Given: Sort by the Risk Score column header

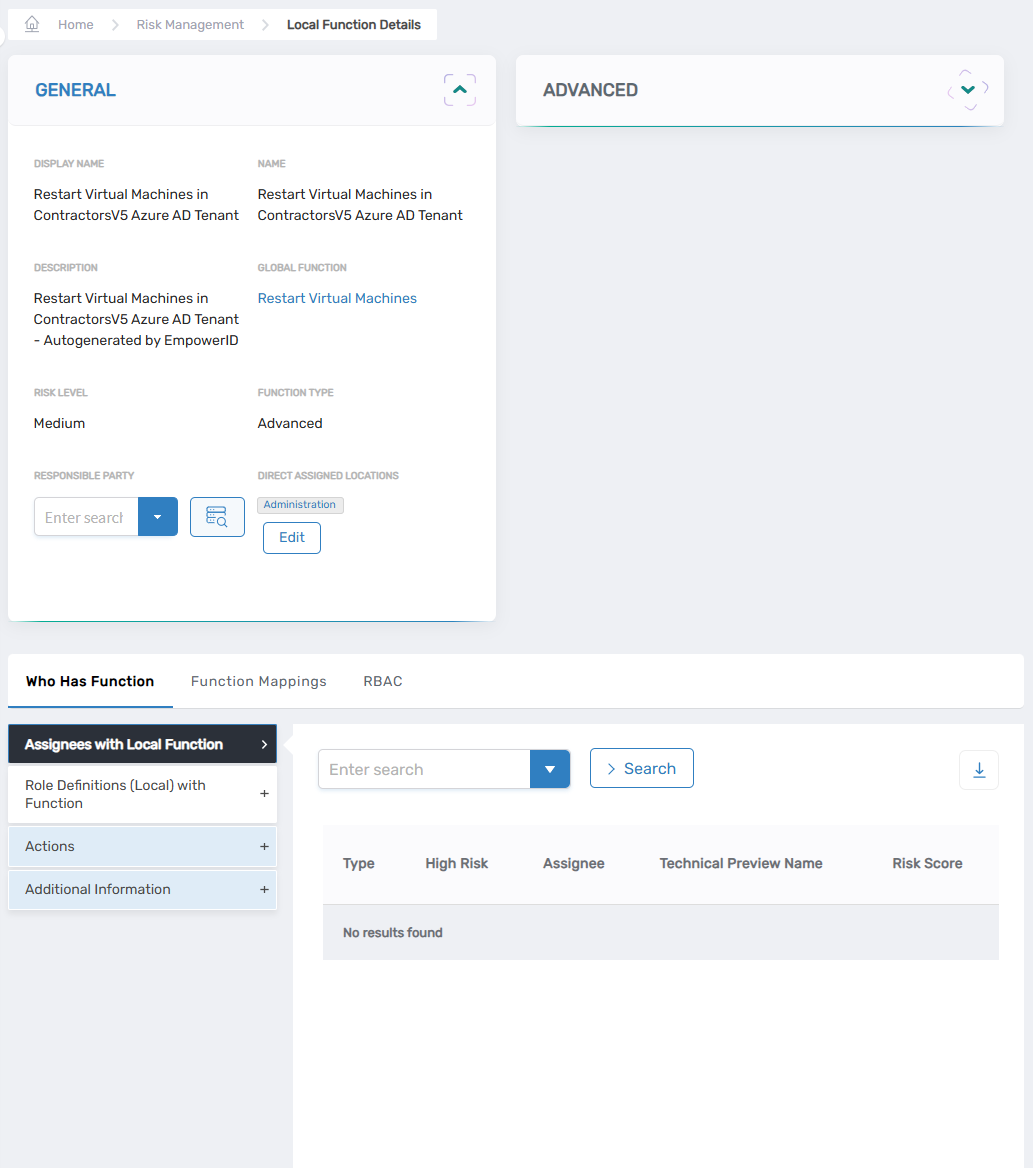Looking at the screenshot, I should click(x=927, y=863).
